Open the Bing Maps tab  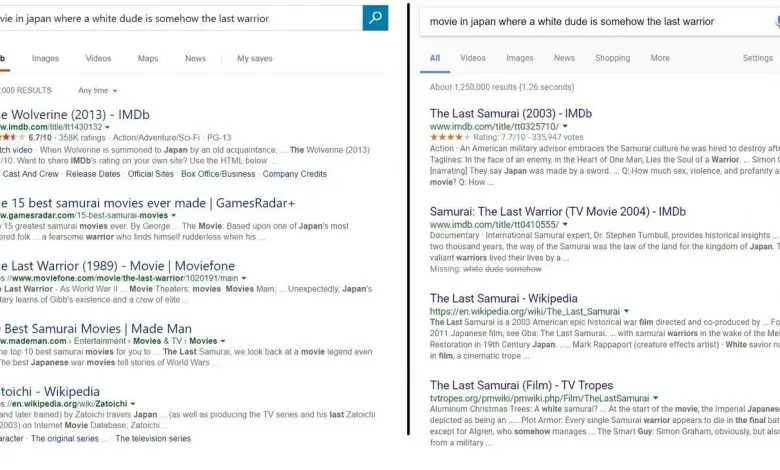pos(148,59)
